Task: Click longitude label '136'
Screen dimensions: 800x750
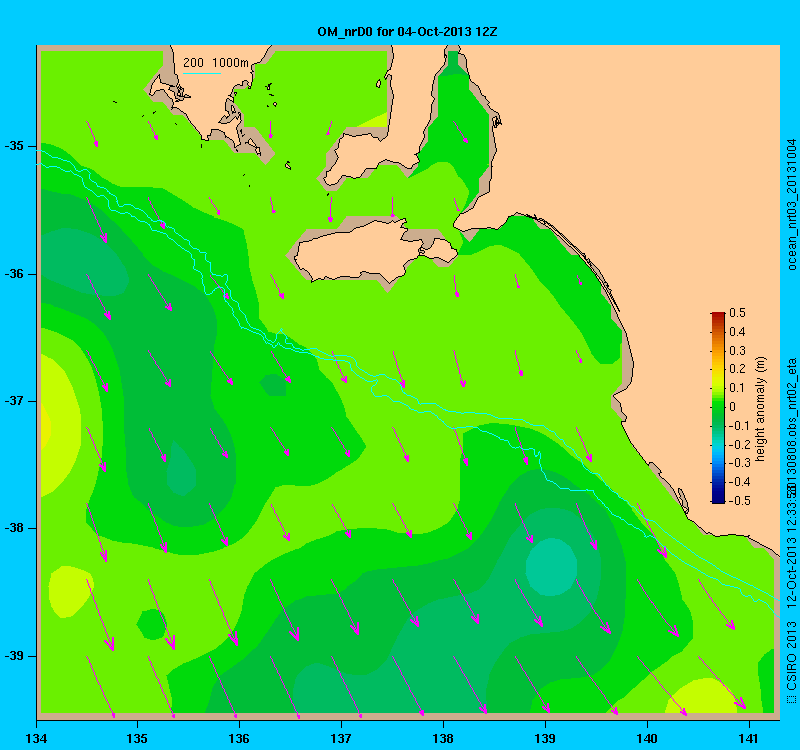Action: (x=239, y=738)
